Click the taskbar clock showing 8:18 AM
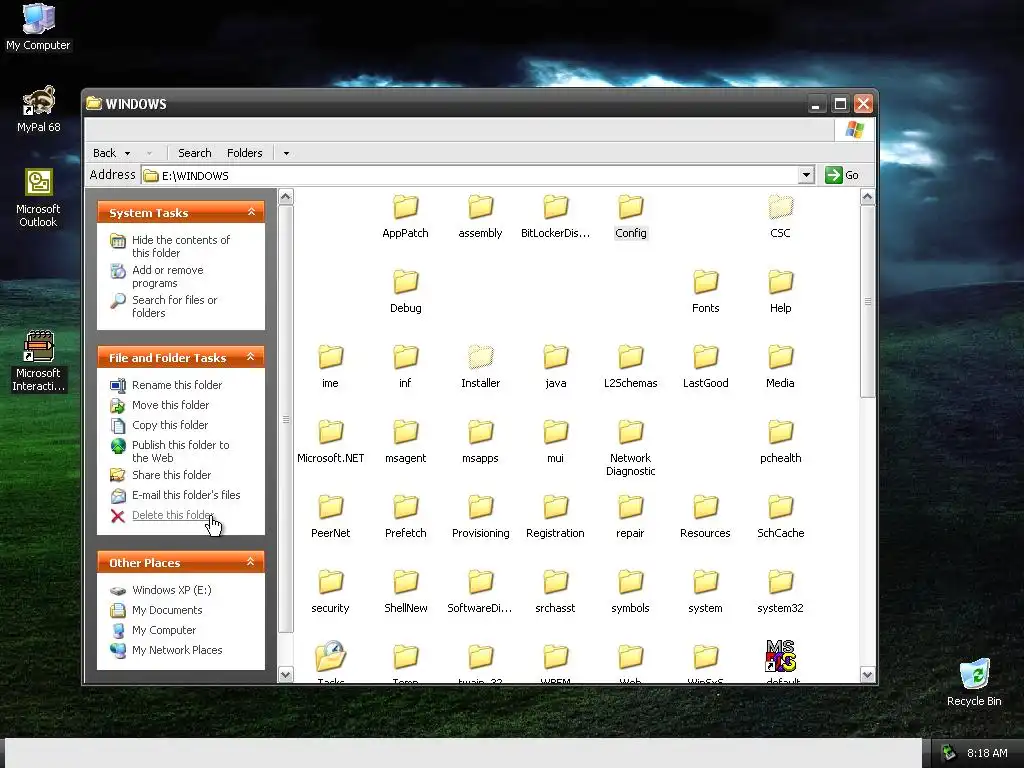This screenshot has width=1024, height=768. [x=987, y=753]
